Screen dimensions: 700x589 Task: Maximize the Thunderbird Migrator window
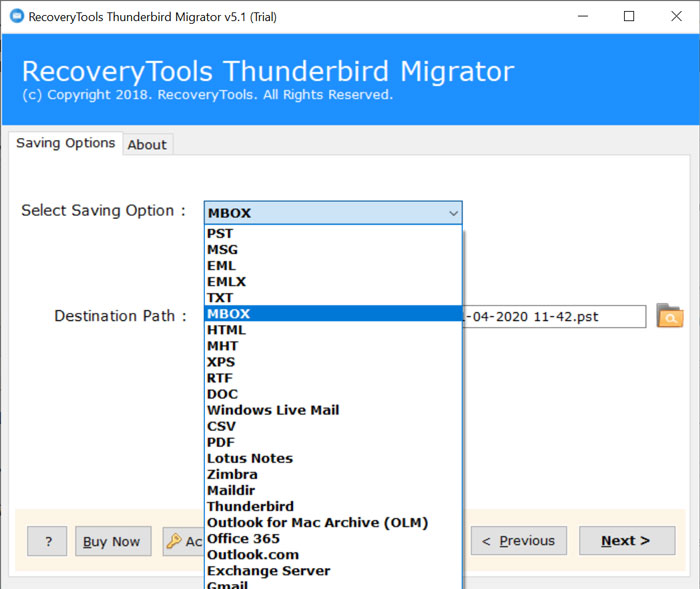pos(629,17)
